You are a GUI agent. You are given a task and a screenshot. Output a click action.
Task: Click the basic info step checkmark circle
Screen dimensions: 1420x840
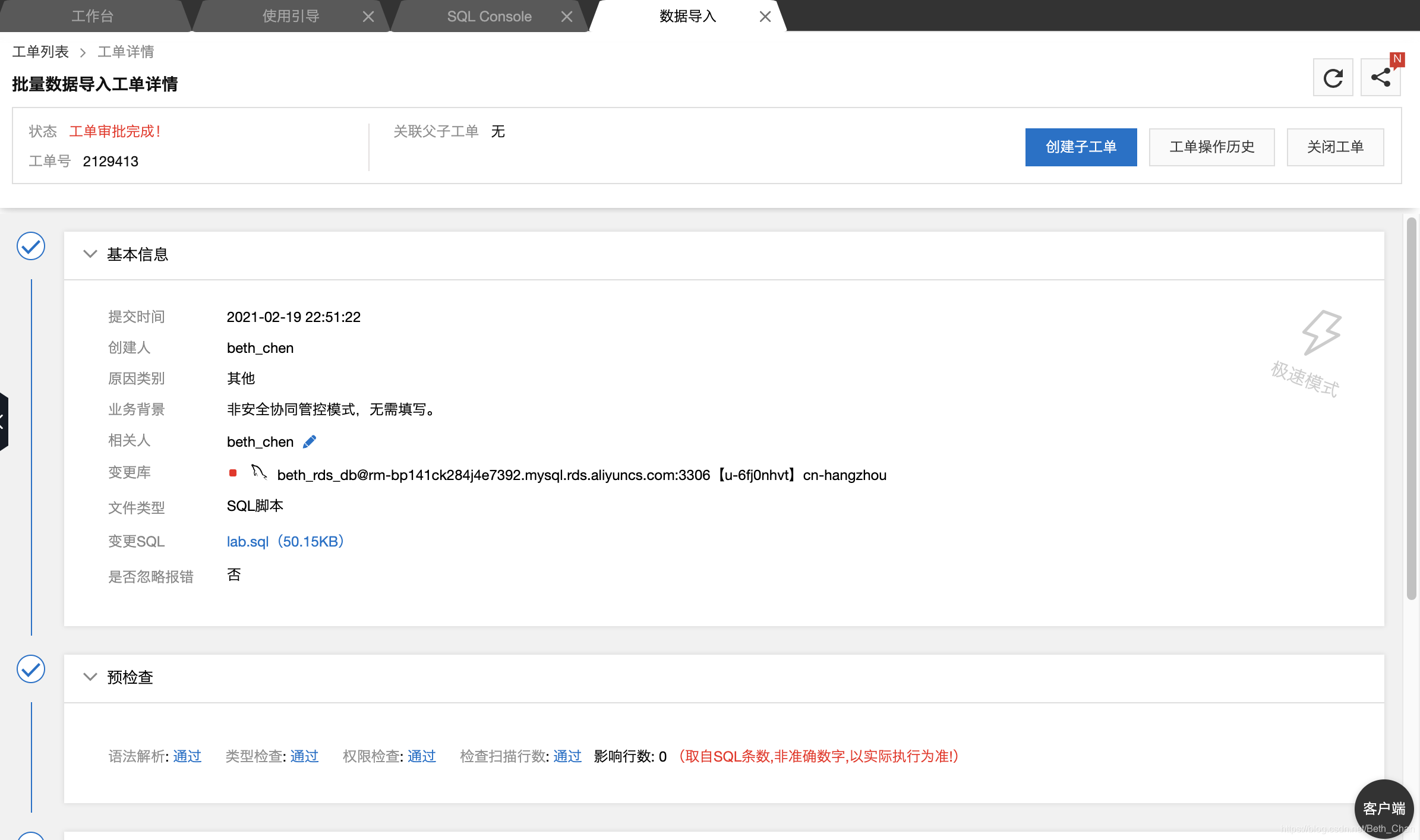click(x=31, y=246)
